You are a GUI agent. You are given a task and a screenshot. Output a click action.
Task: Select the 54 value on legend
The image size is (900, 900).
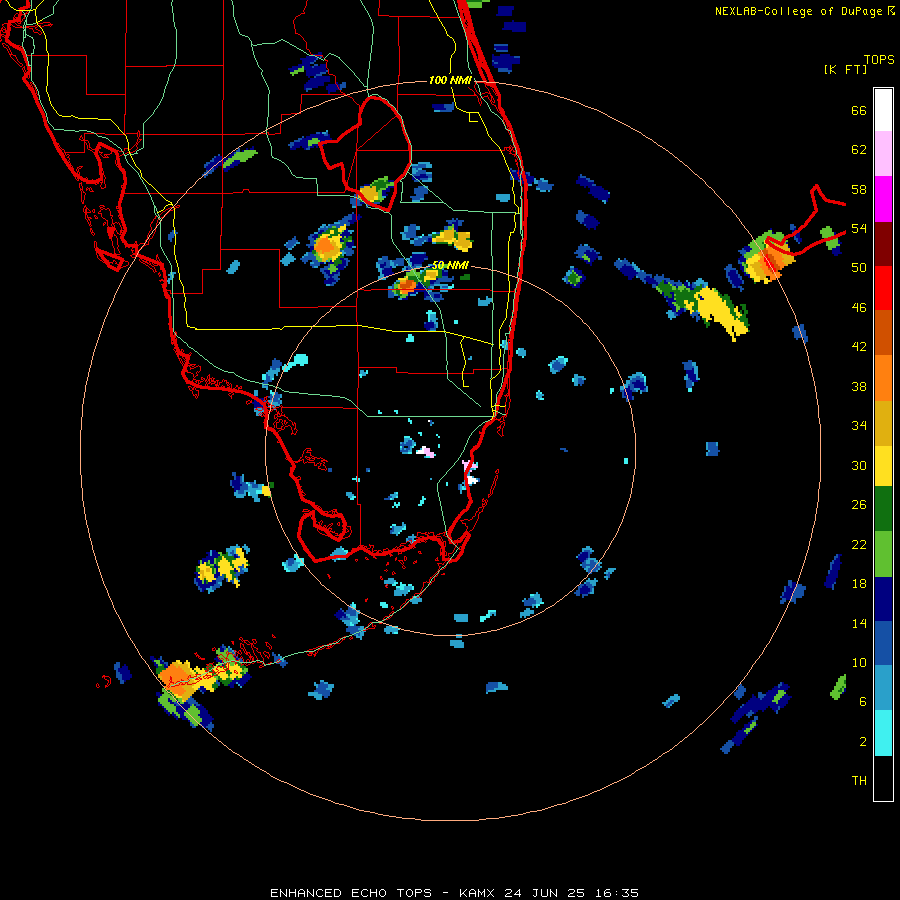(x=859, y=228)
